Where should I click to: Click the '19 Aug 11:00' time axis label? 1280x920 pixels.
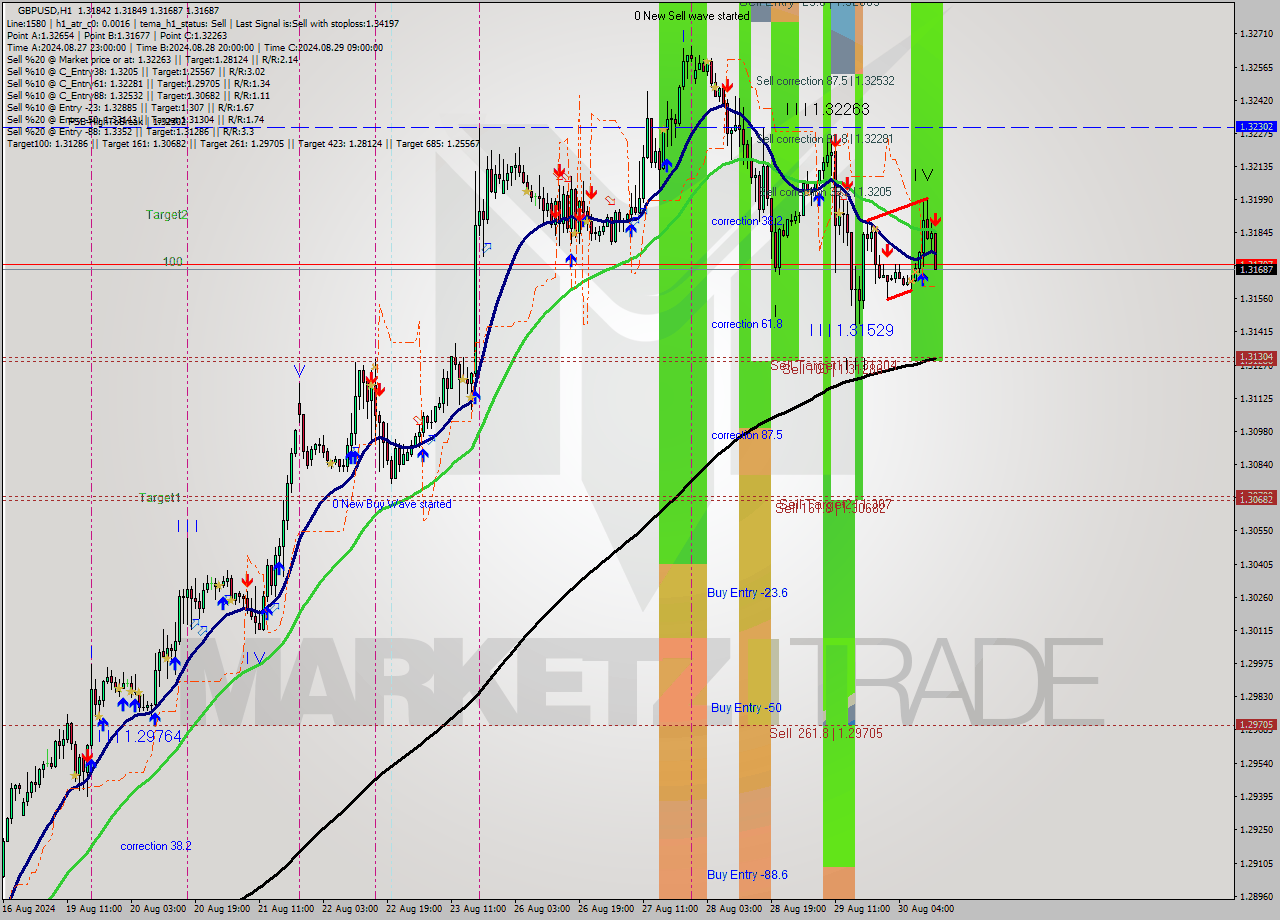coord(94,909)
